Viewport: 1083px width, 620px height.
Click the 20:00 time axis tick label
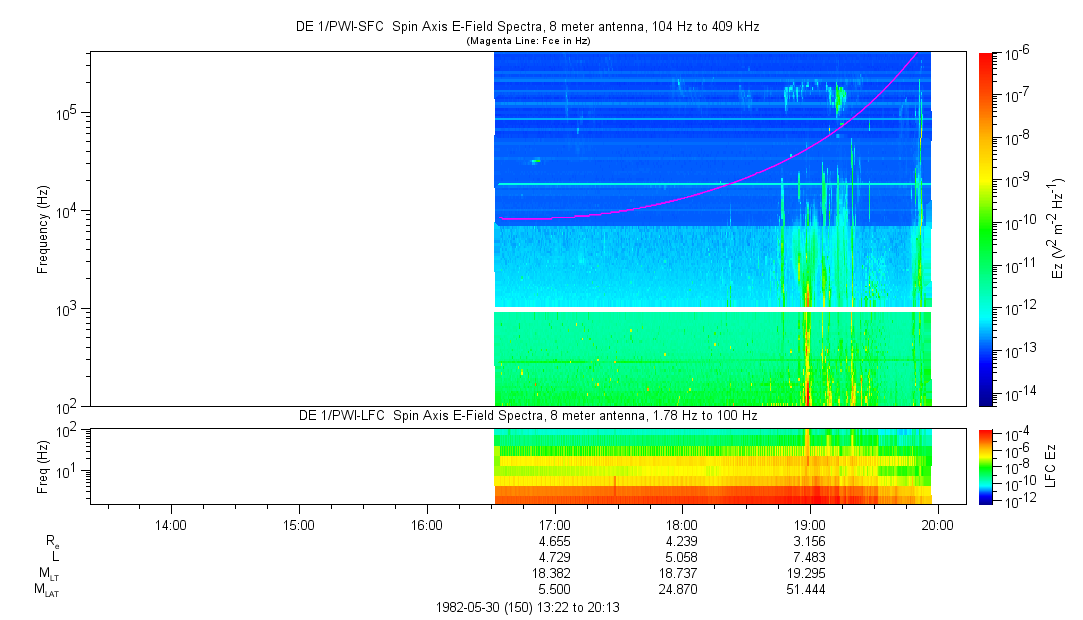pos(937,524)
